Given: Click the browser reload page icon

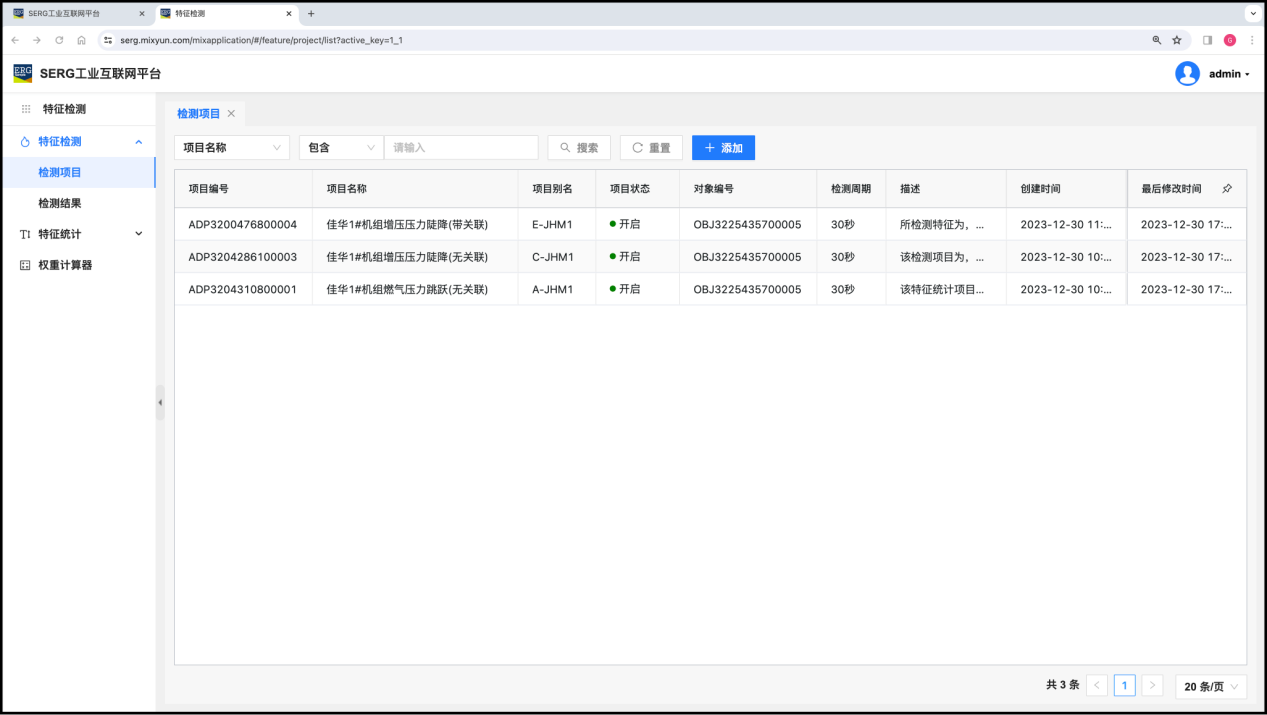Looking at the screenshot, I should pyautogui.click(x=59, y=40).
